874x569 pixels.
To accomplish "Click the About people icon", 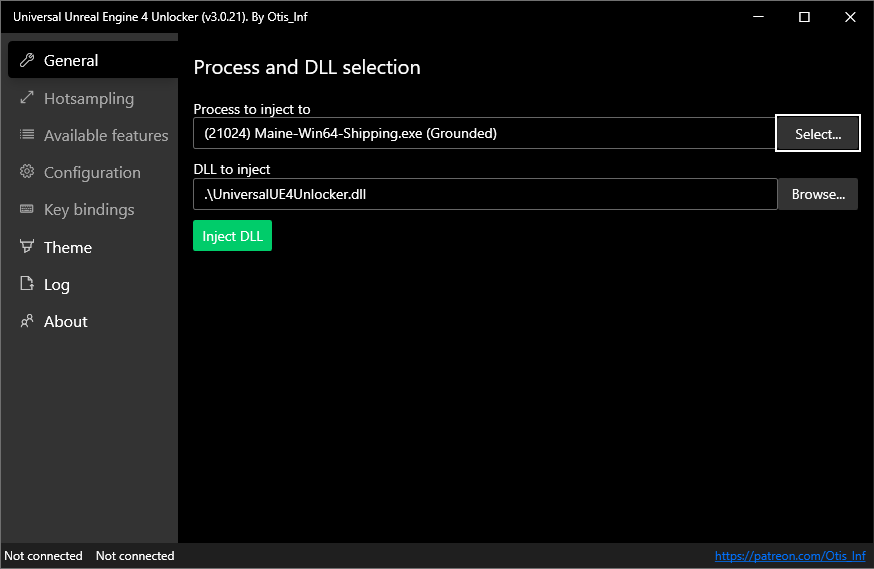I will coord(27,321).
